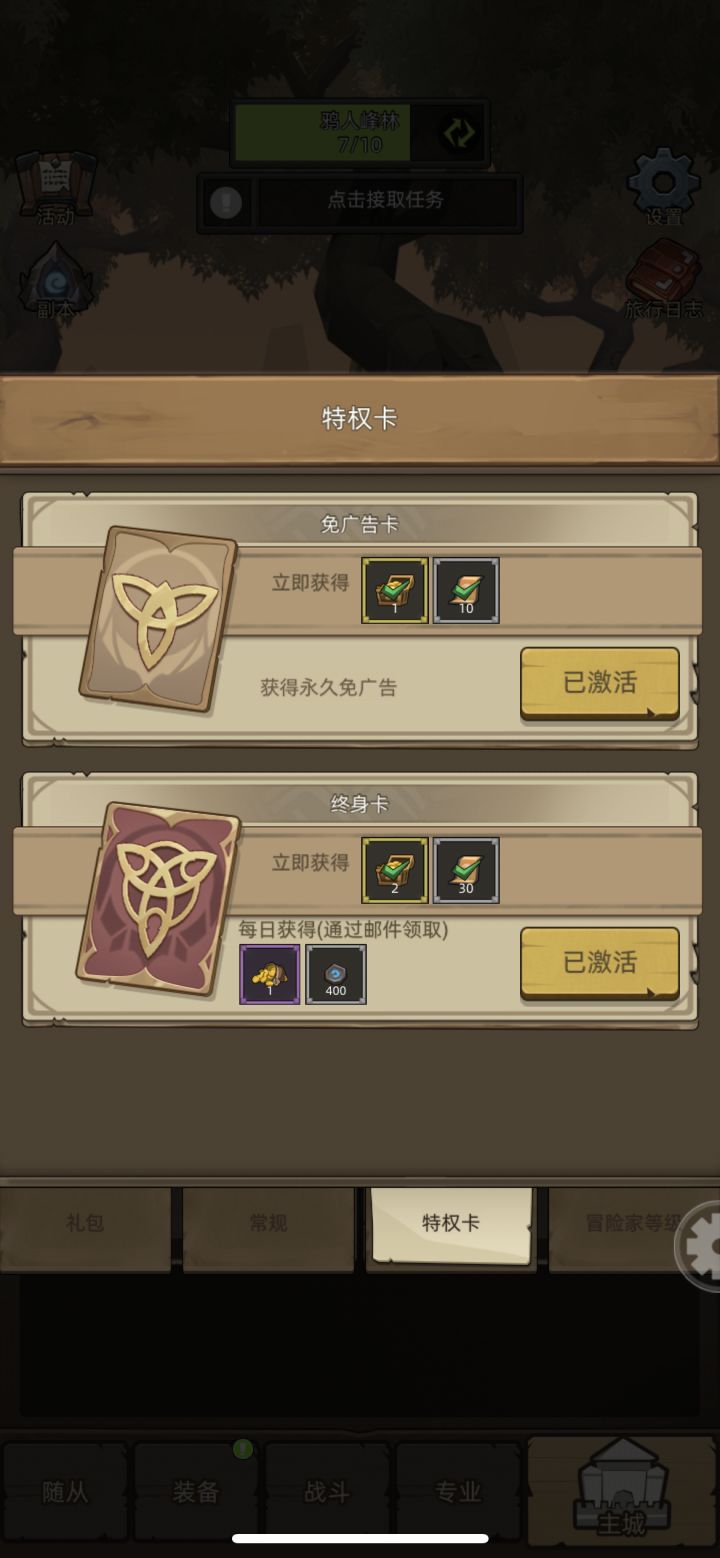Image resolution: width=720 pixels, height=1558 pixels.
Task: Open the 活动 events icon
Action: [x=56, y=187]
